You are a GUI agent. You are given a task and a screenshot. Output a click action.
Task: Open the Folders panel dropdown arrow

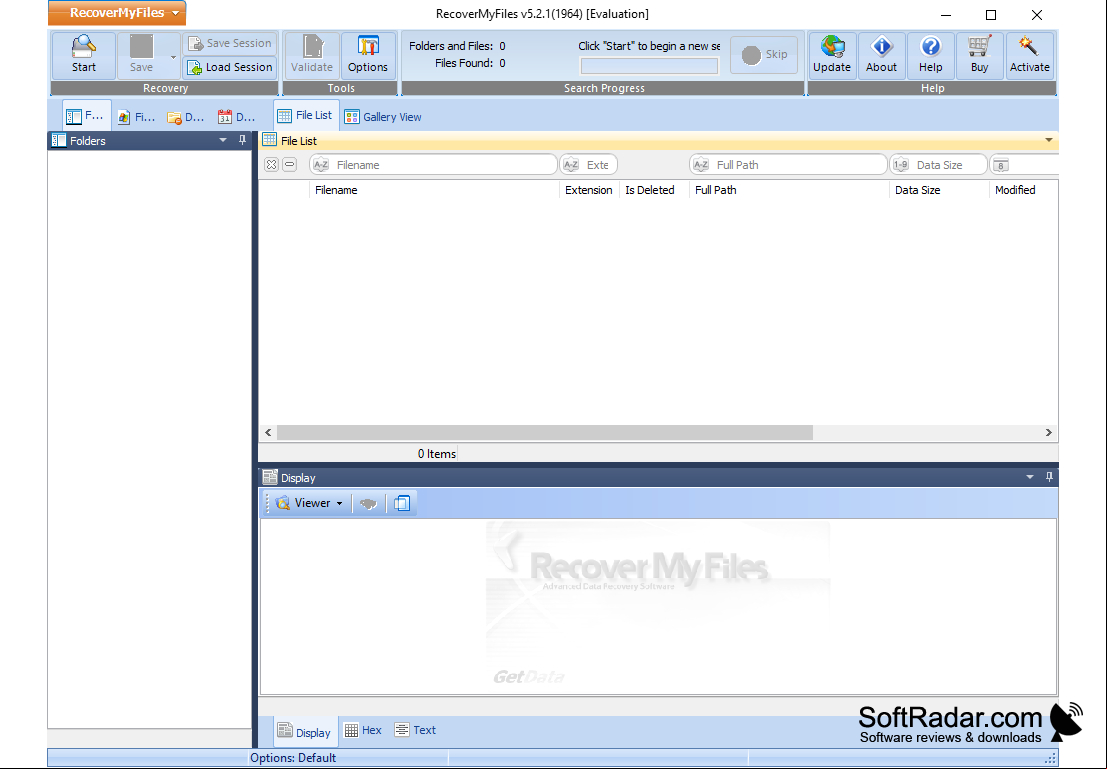pos(223,141)
